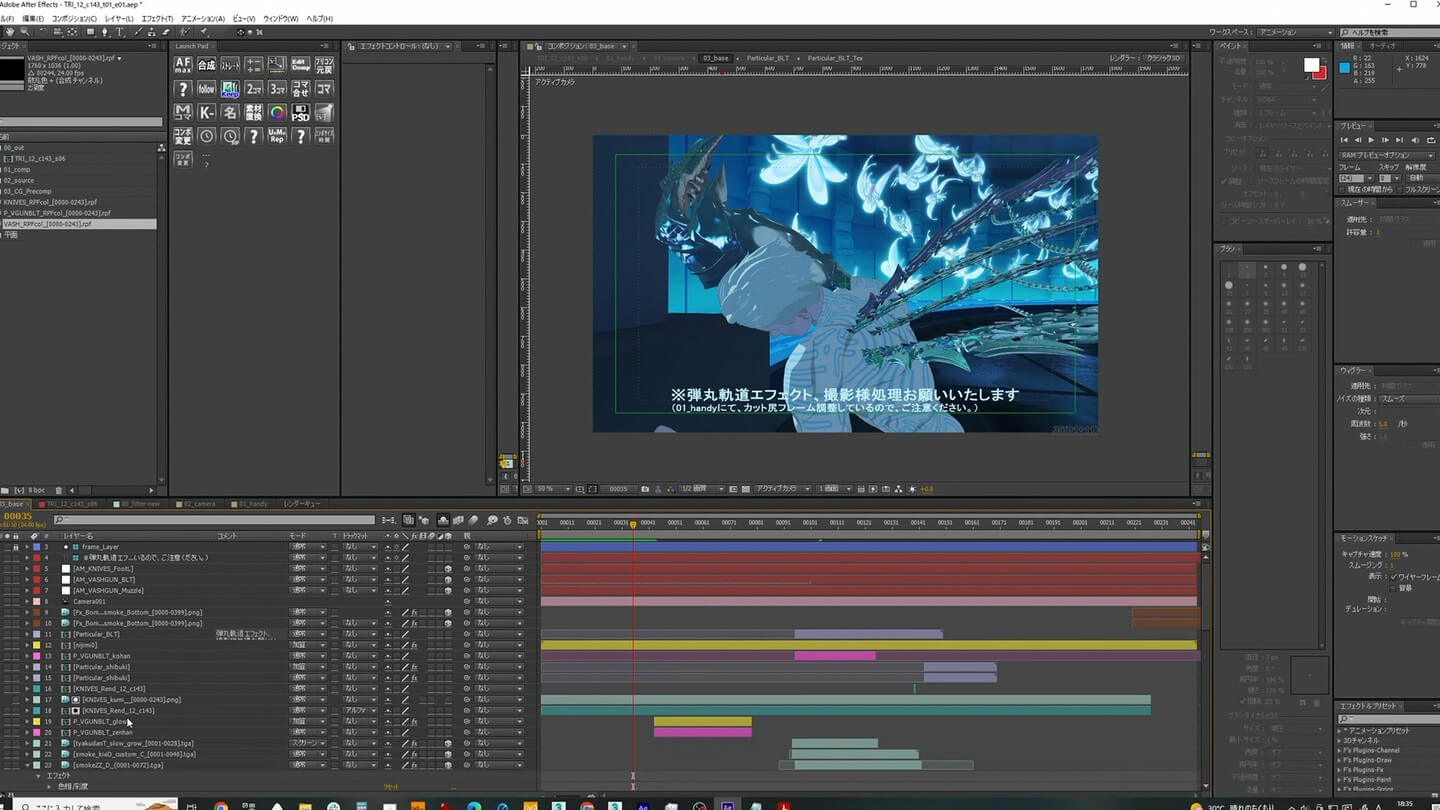Select the Clone Stamp tool
The width and height of the screenshot is (1440, 810).
point(151,32)
